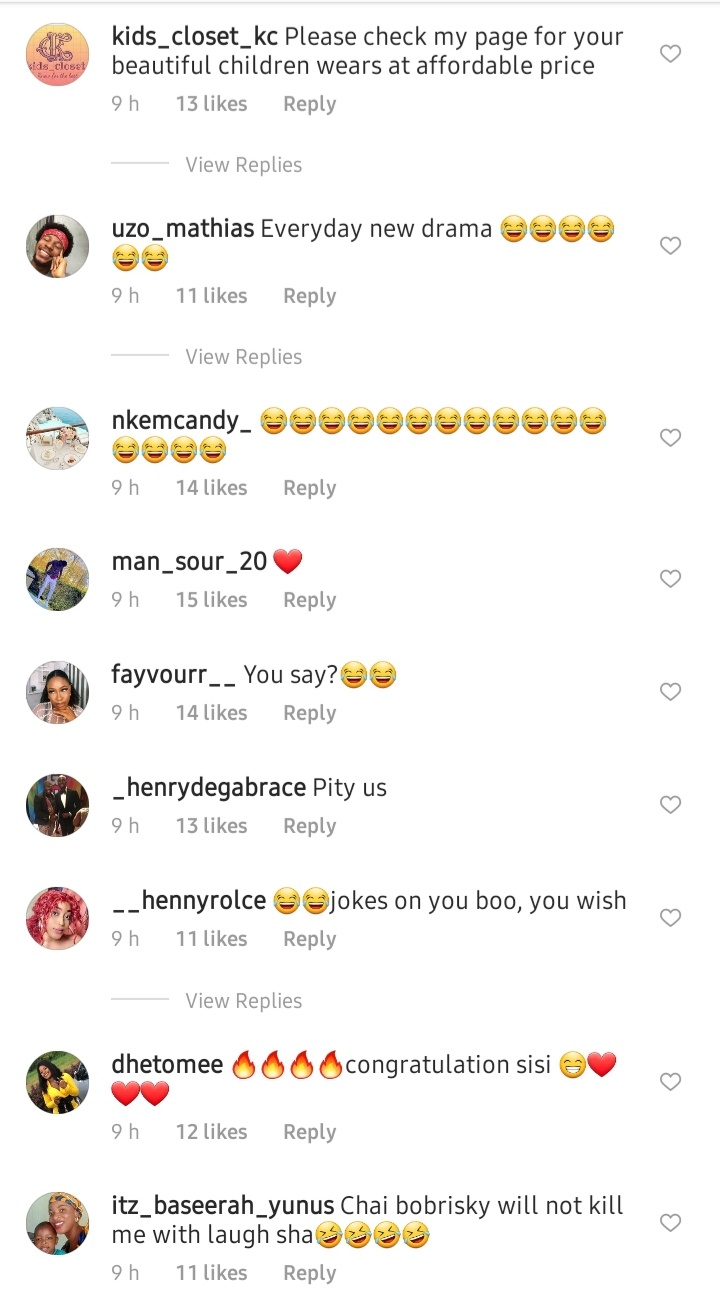Like the kids_closet_kc comment
Screen dimensions: 720x1295
pyautogui.click(x=670, y=54)
